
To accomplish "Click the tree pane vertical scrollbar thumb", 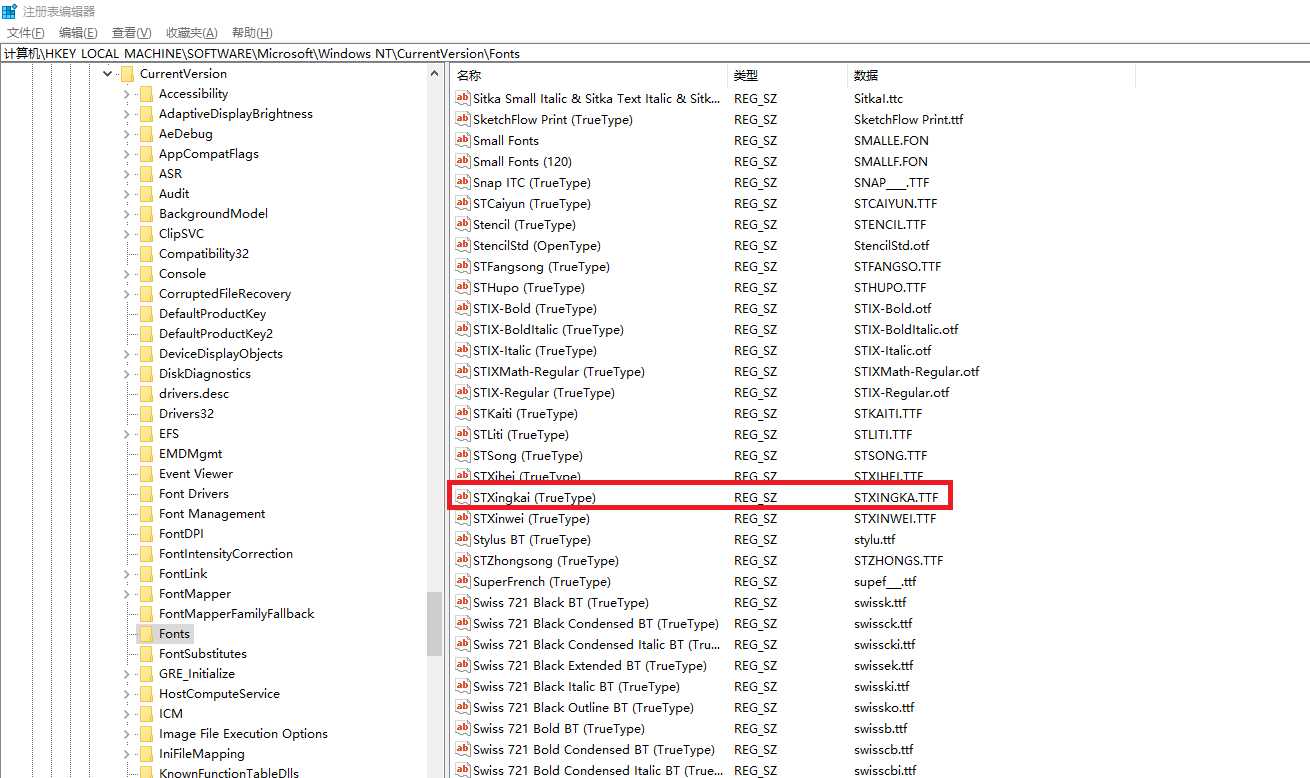I will [434, 623].
